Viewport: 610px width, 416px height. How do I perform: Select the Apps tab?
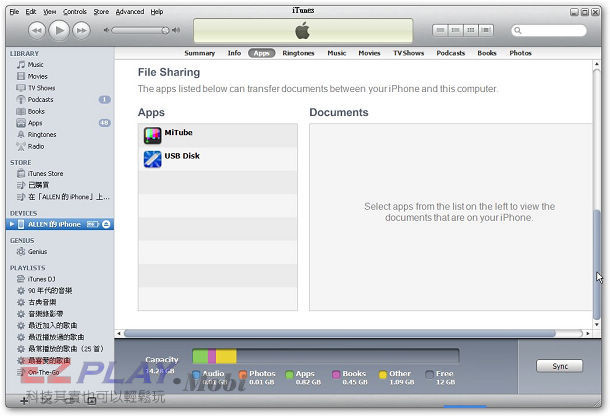(261, 53)
